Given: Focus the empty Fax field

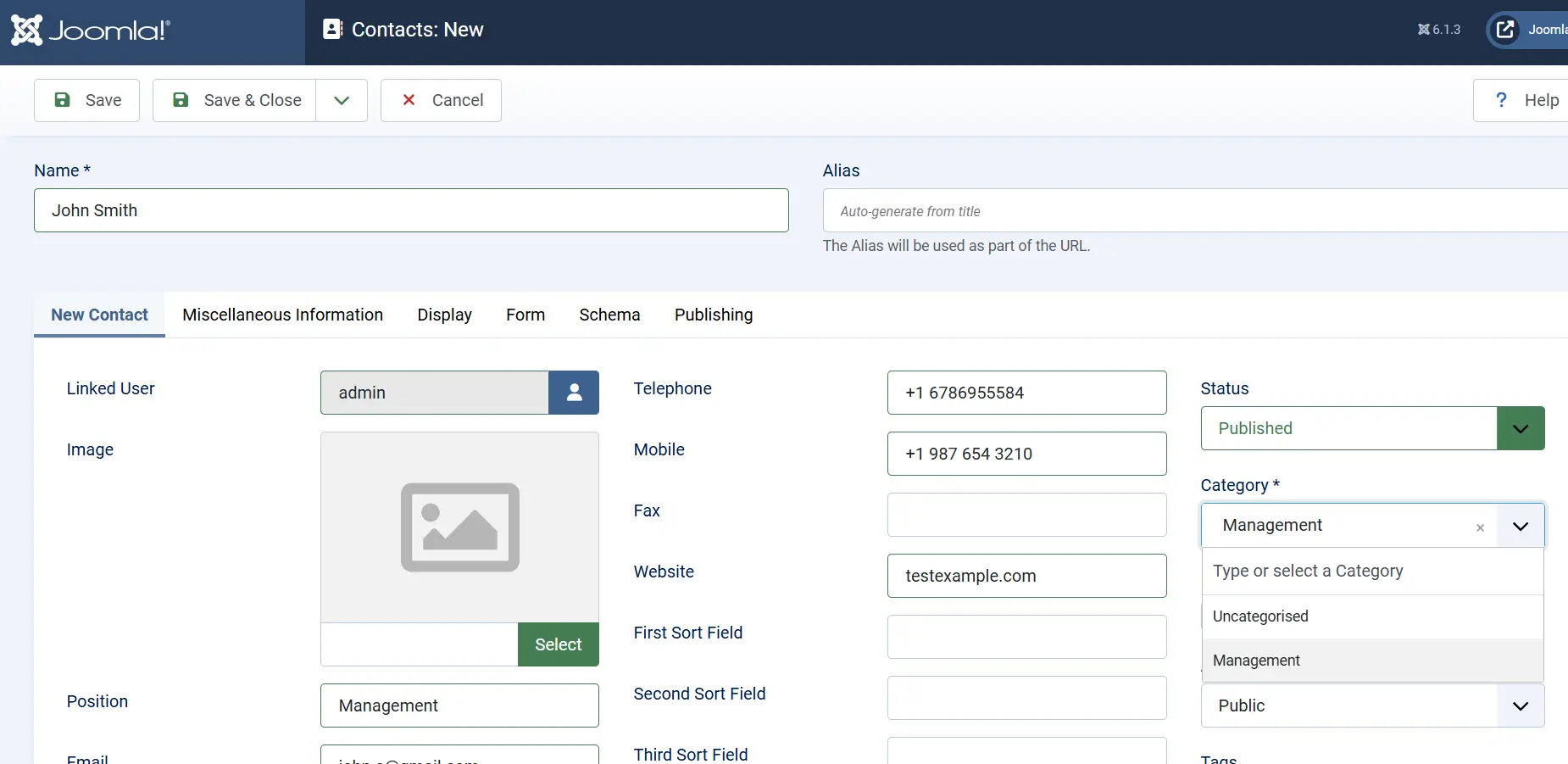Looking at the screenshot, I should coord(1026,515).
